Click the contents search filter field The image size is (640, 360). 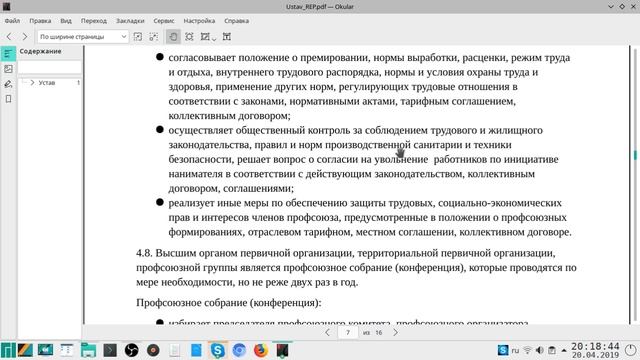tap(49, 67)
